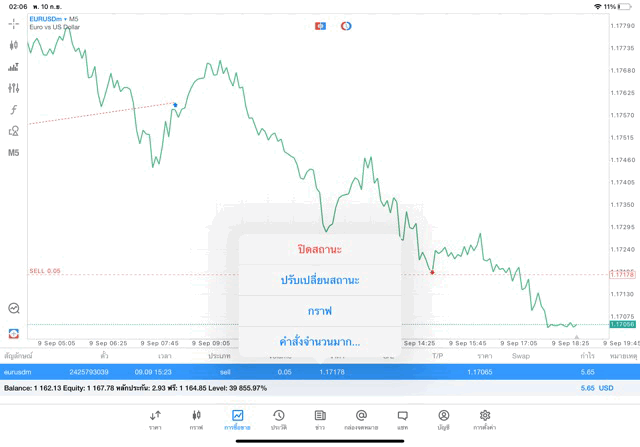Open the 'การตั้งค่า' settings tab
The width and height of the screenshot is (640, 447).
(485, 419)
